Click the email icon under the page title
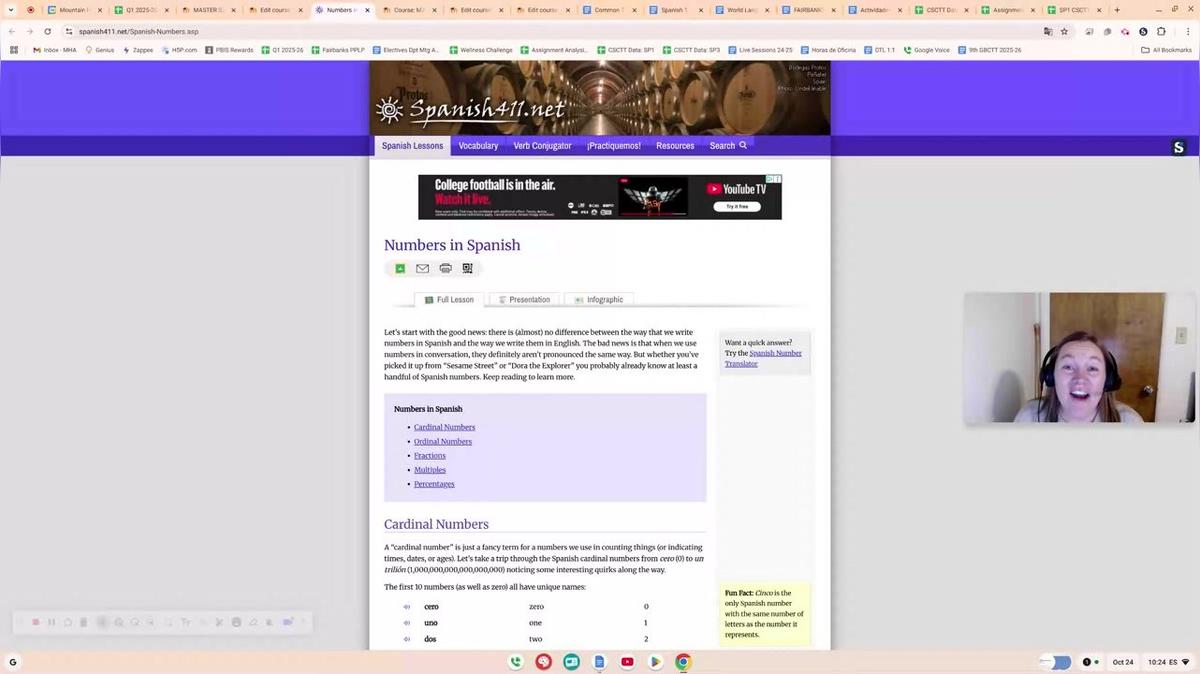The height and width of the screenshot is (674, 1200). [422, 269]
